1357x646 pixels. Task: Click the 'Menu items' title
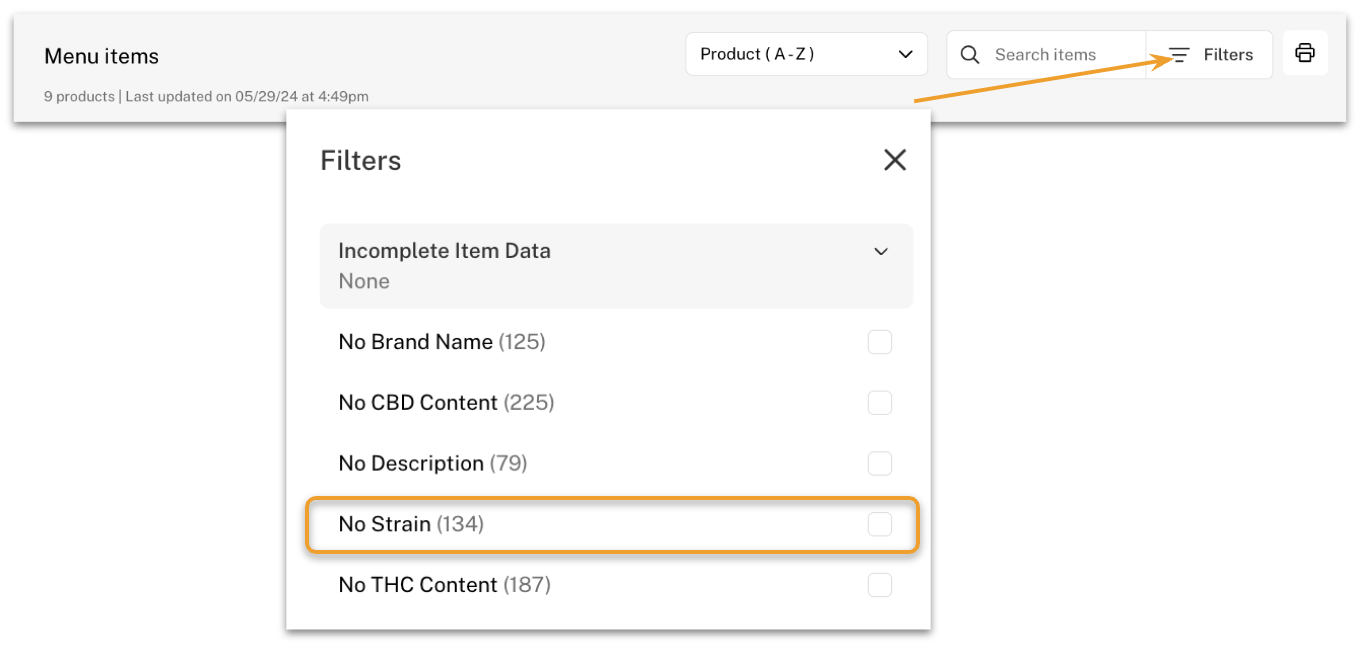101,57
